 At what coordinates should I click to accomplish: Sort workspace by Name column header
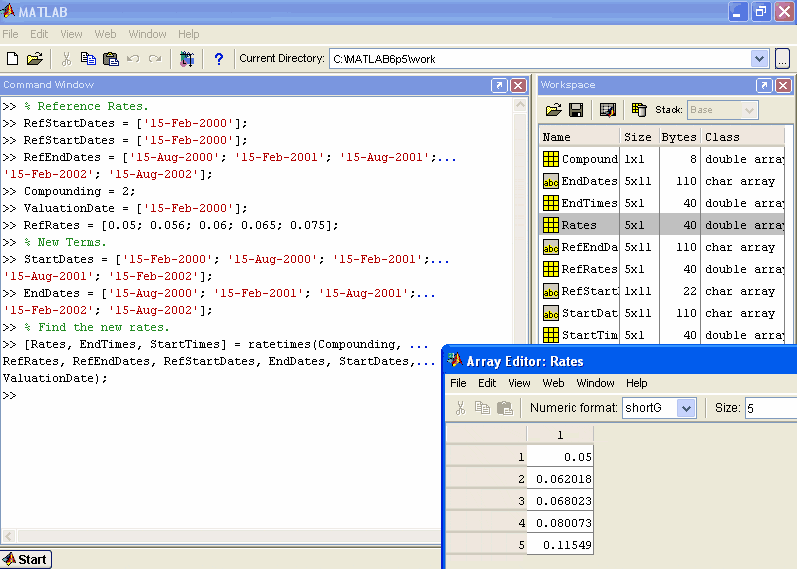pos(579,137)
